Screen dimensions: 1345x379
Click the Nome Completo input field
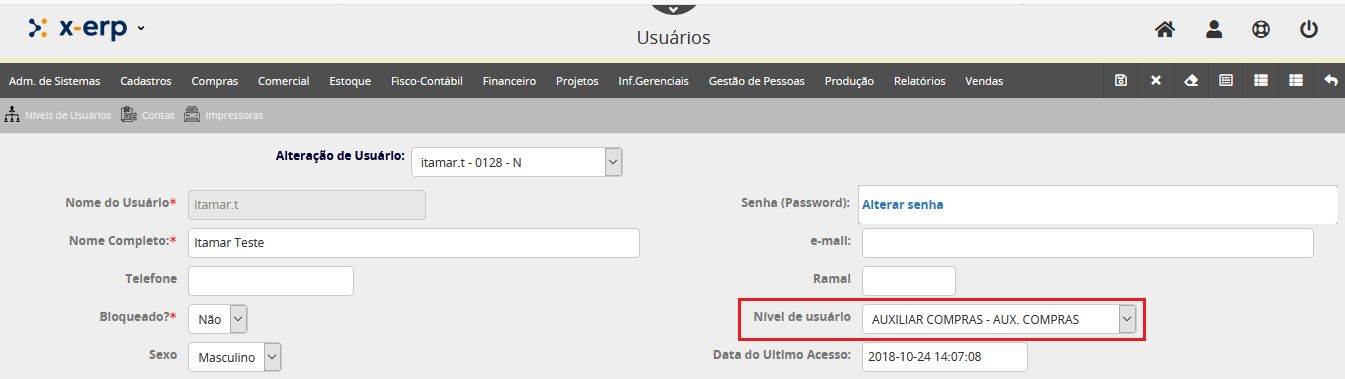(x=414, y=243)
